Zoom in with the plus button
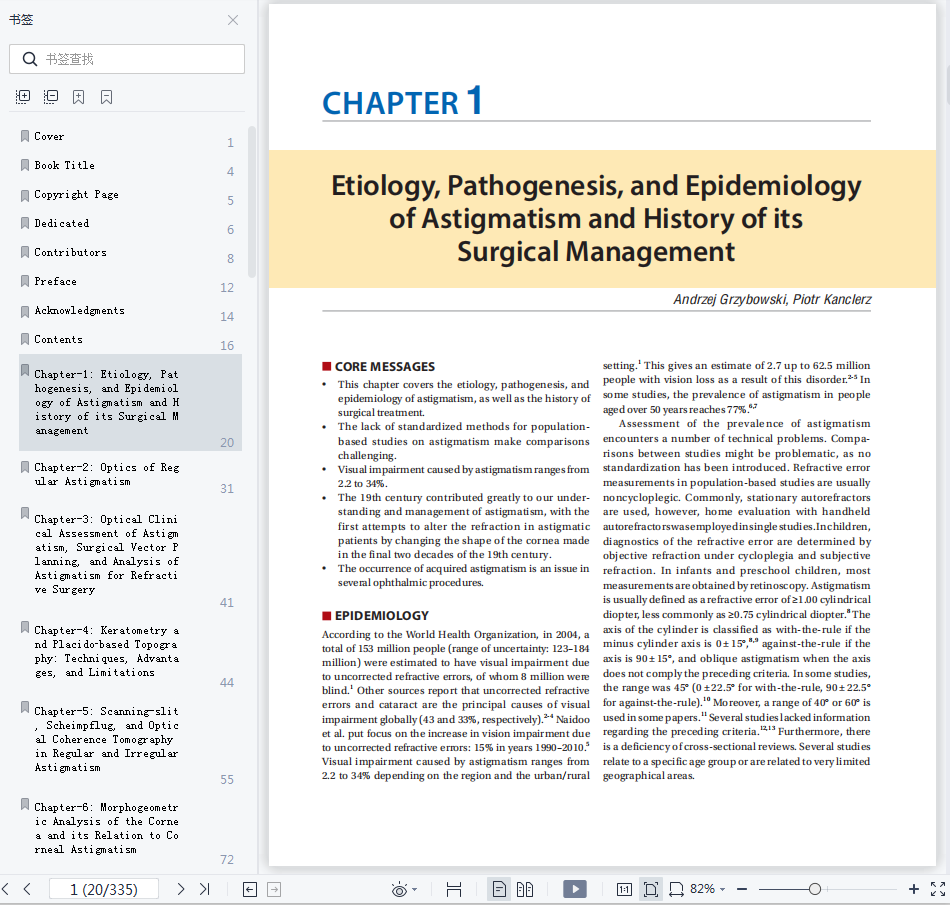 (914, 889)
